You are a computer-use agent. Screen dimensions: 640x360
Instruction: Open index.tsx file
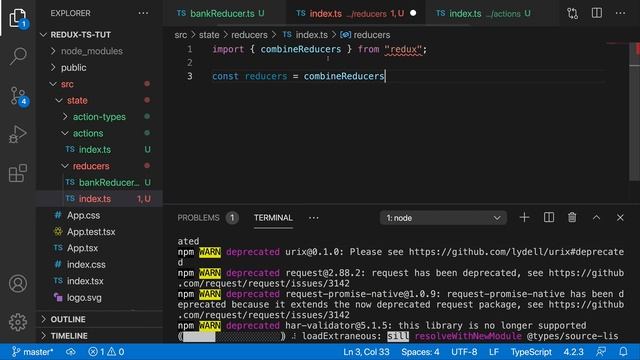pos(85,281)
